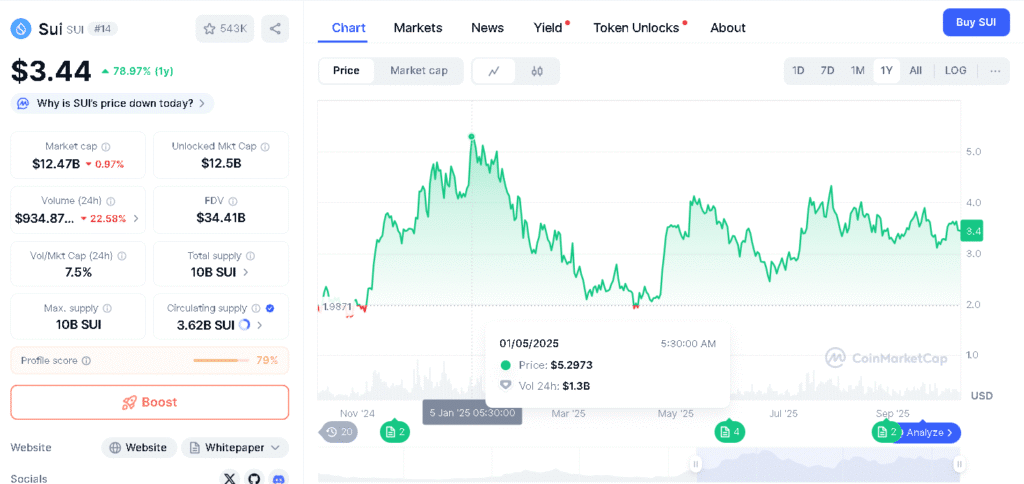
Task: Open the News tab
Action: click(x=487, y=28)
